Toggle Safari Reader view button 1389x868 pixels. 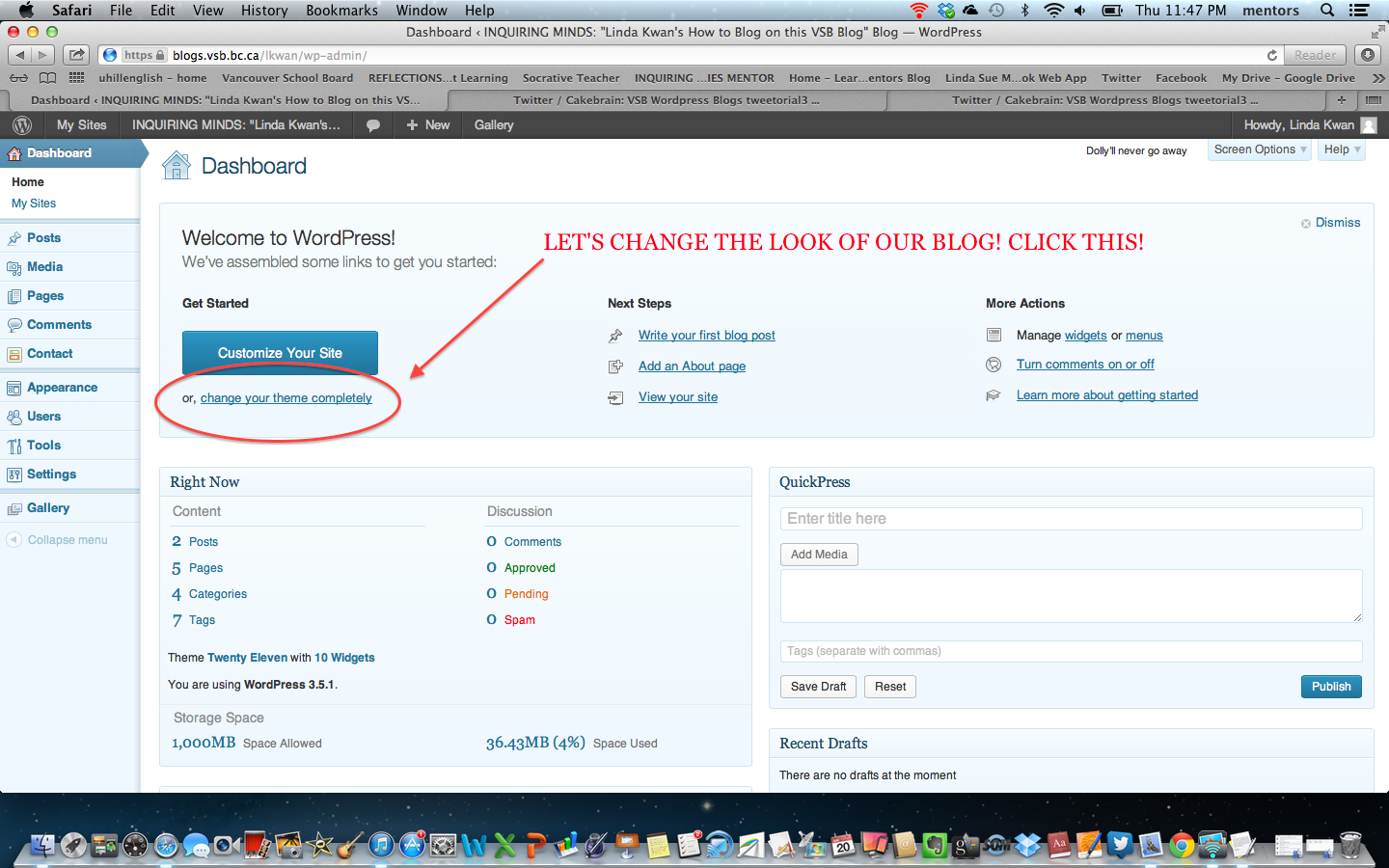1315,55
